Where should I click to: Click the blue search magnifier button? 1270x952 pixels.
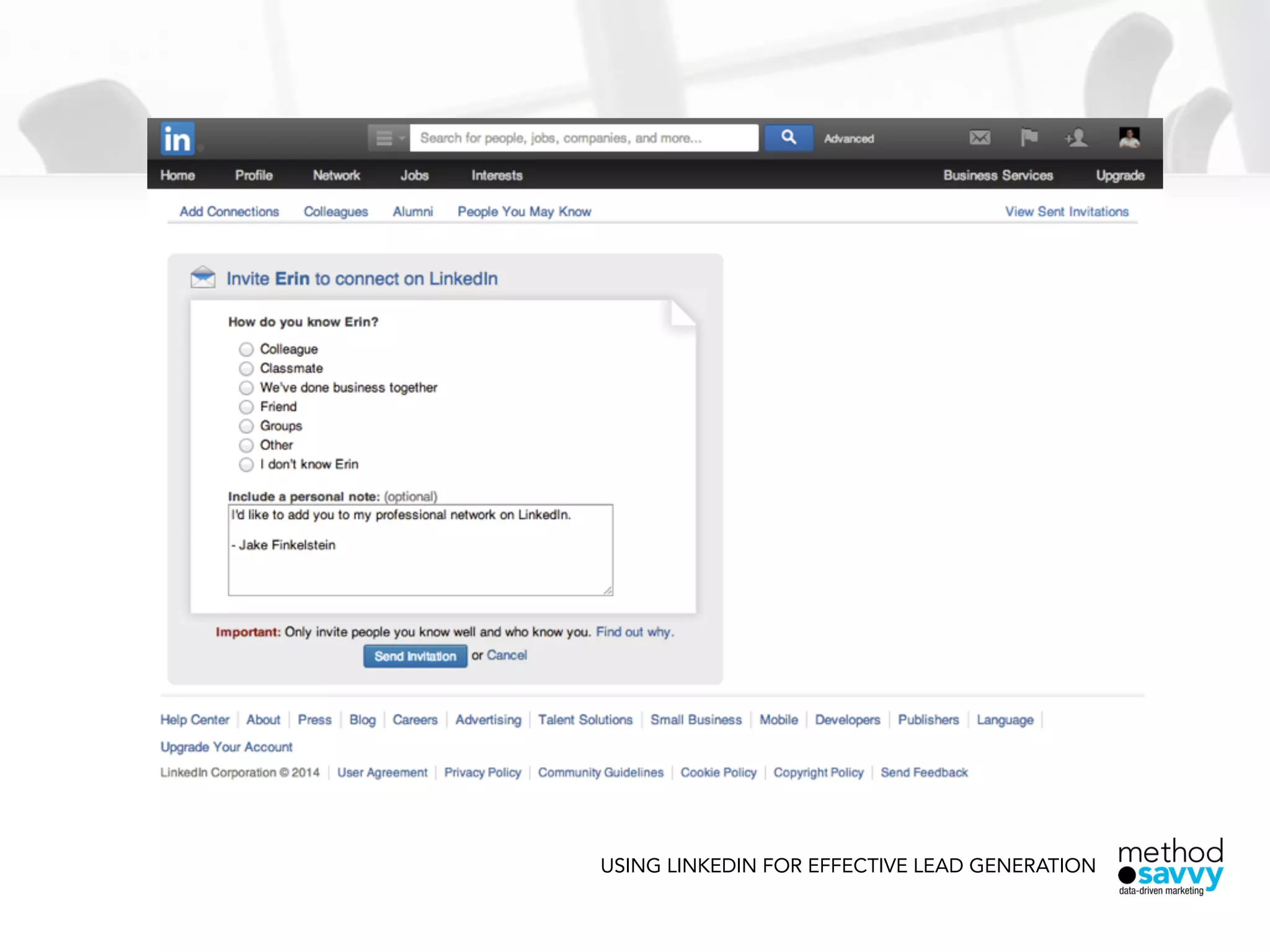(788, 138)
